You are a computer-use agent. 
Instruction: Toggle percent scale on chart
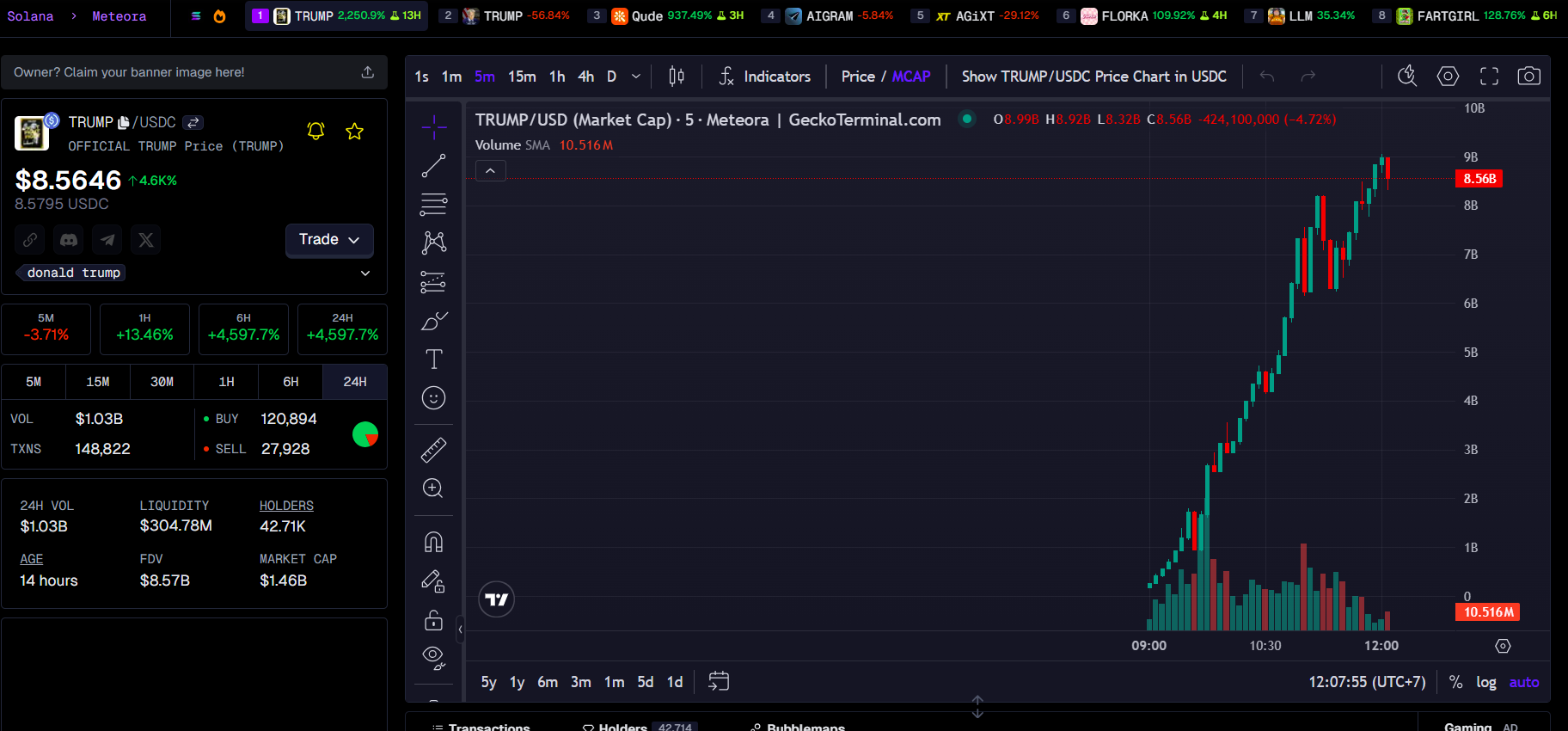pos(1455,682)
